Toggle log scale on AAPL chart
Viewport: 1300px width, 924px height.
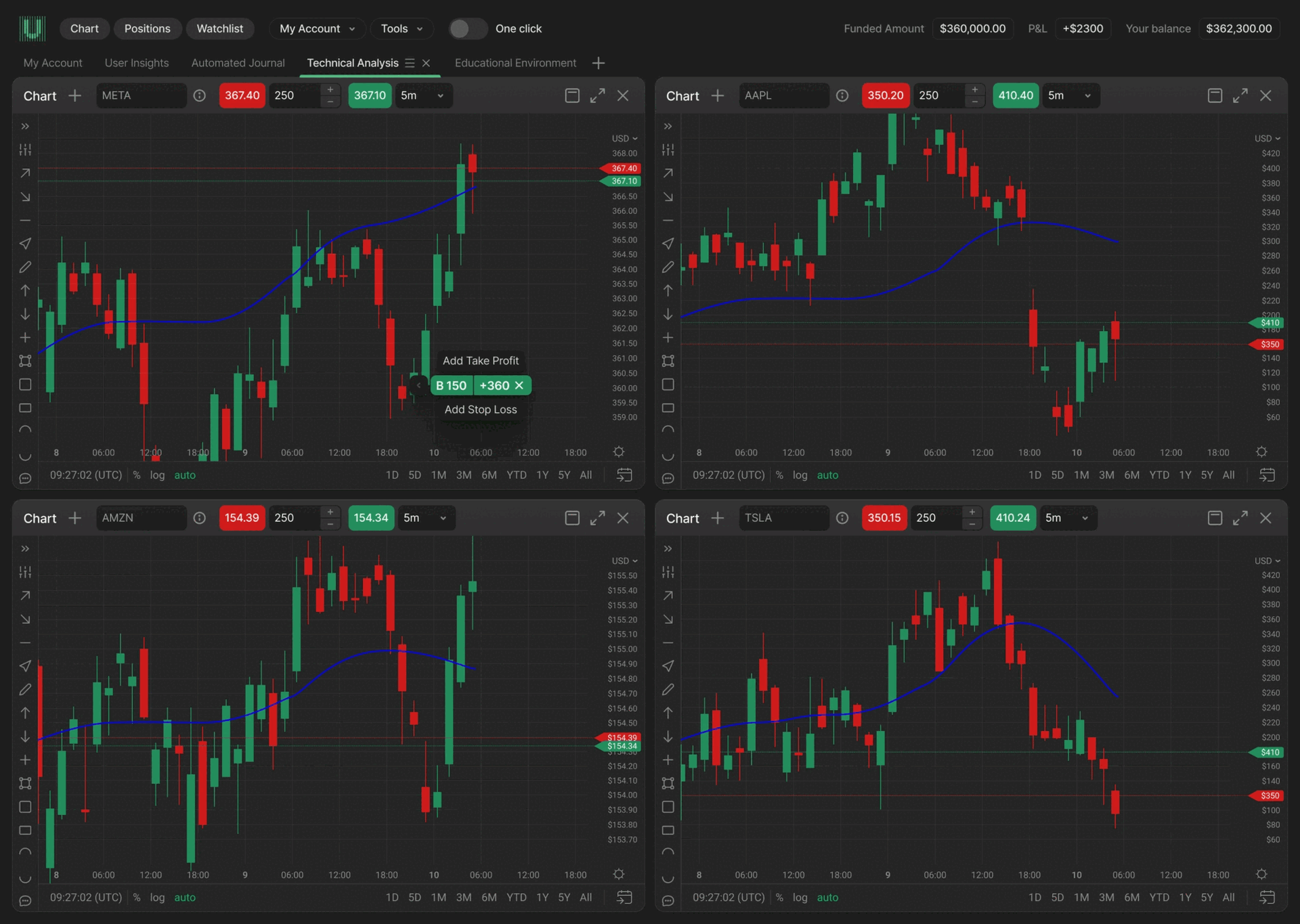click(800, 475)
